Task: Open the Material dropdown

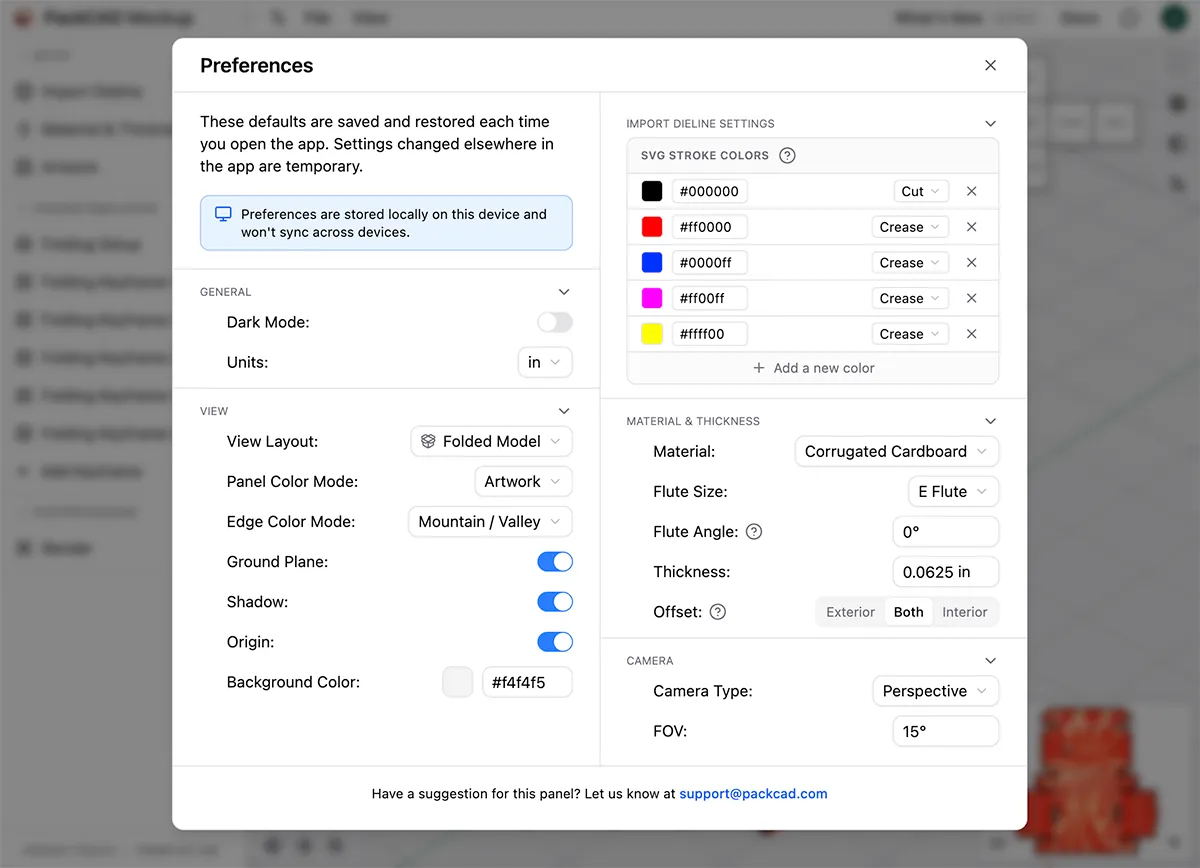Action: (897, 451)
